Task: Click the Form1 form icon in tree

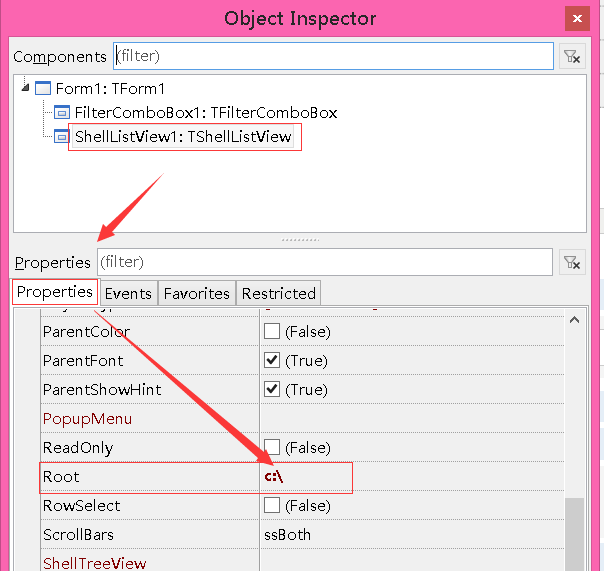Action: click(x=43, y=89)
